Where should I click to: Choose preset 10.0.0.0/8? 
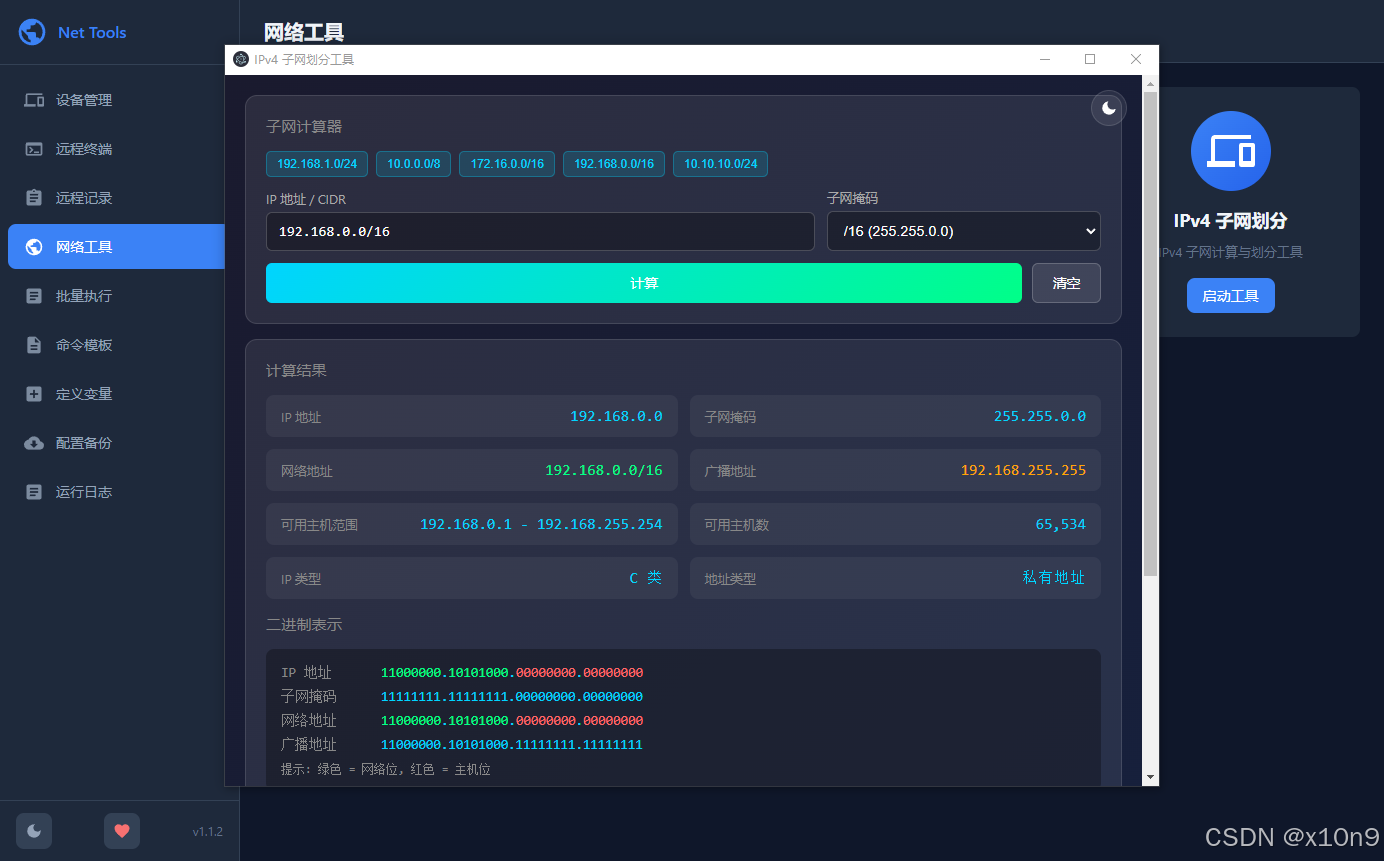pyautogui.click(x=414, y=164)
